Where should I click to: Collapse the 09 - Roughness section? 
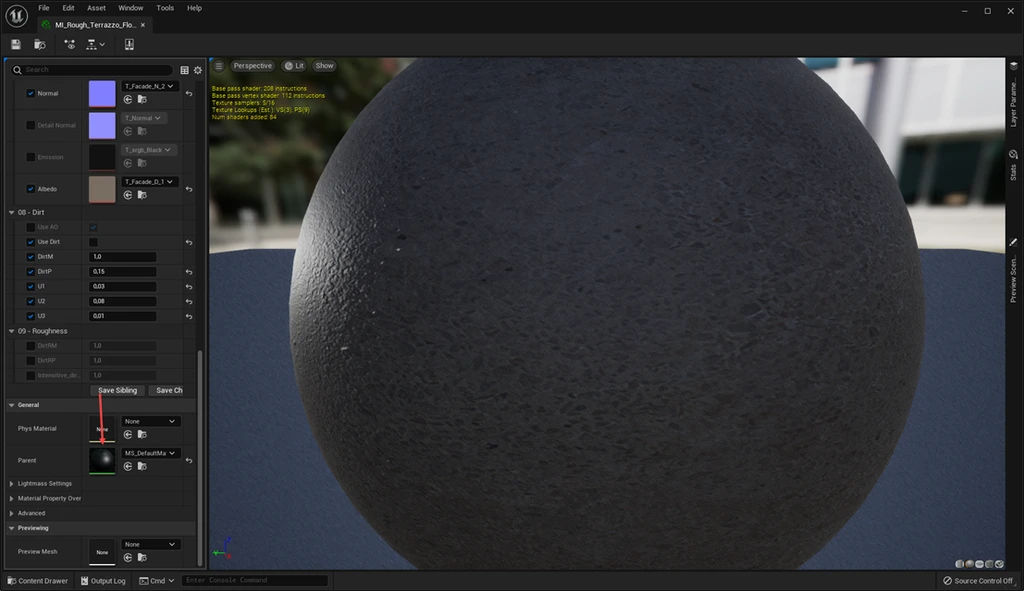pos(12,331)
